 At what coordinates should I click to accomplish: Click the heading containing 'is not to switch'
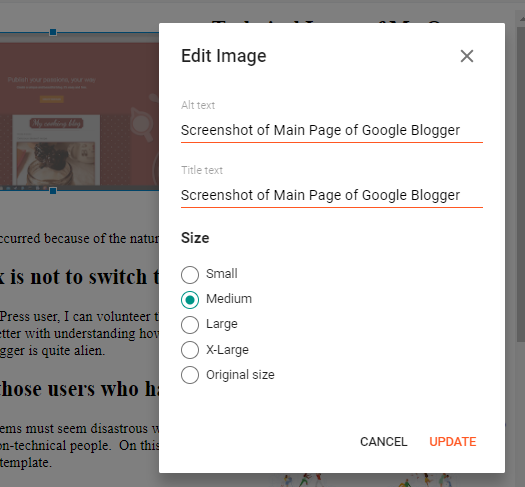click(79, 277)
